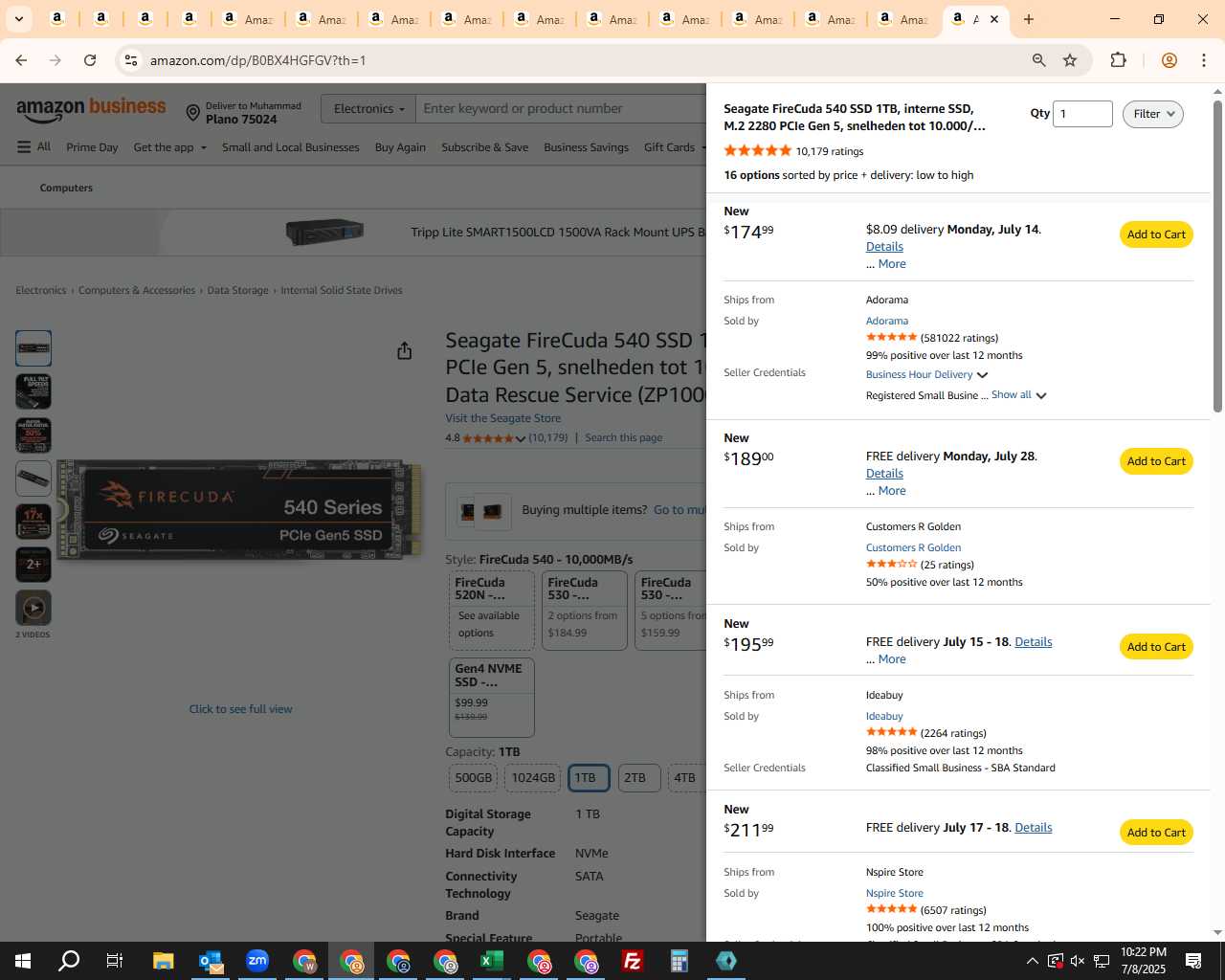Image resolution: width=1225 pixels, height=980 pixels.
Task: Open the Filter dropdown in offers panel
Action: pyautogui.click(x=1152, y=114)
